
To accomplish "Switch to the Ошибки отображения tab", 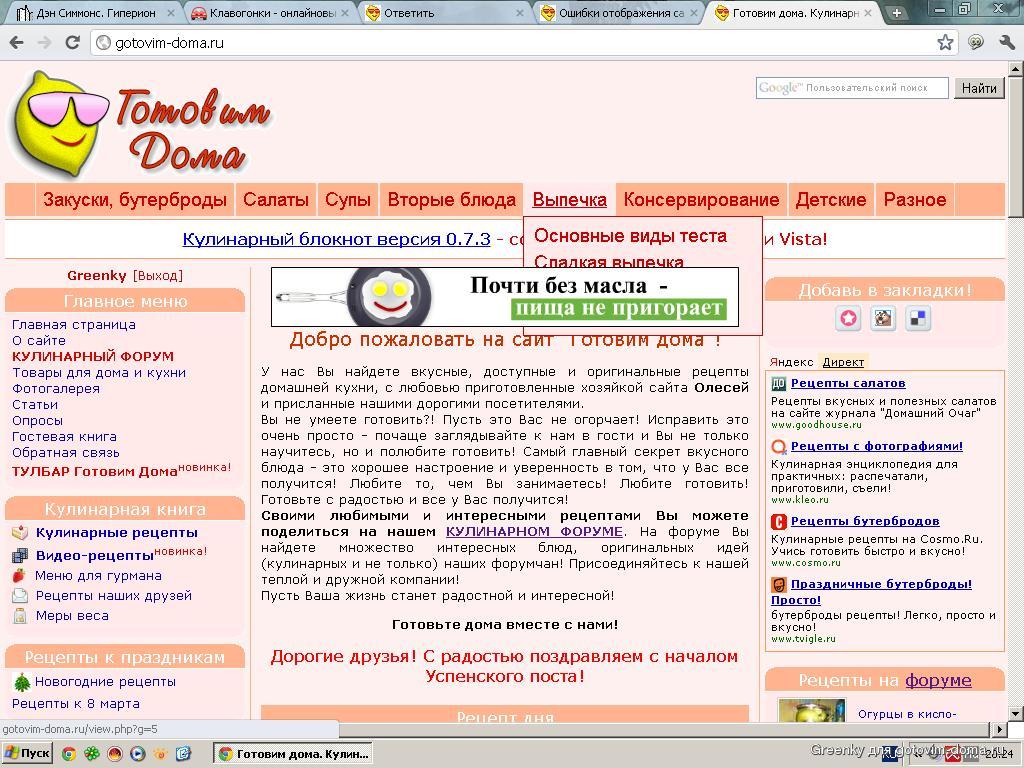I will tap(621, 12).
